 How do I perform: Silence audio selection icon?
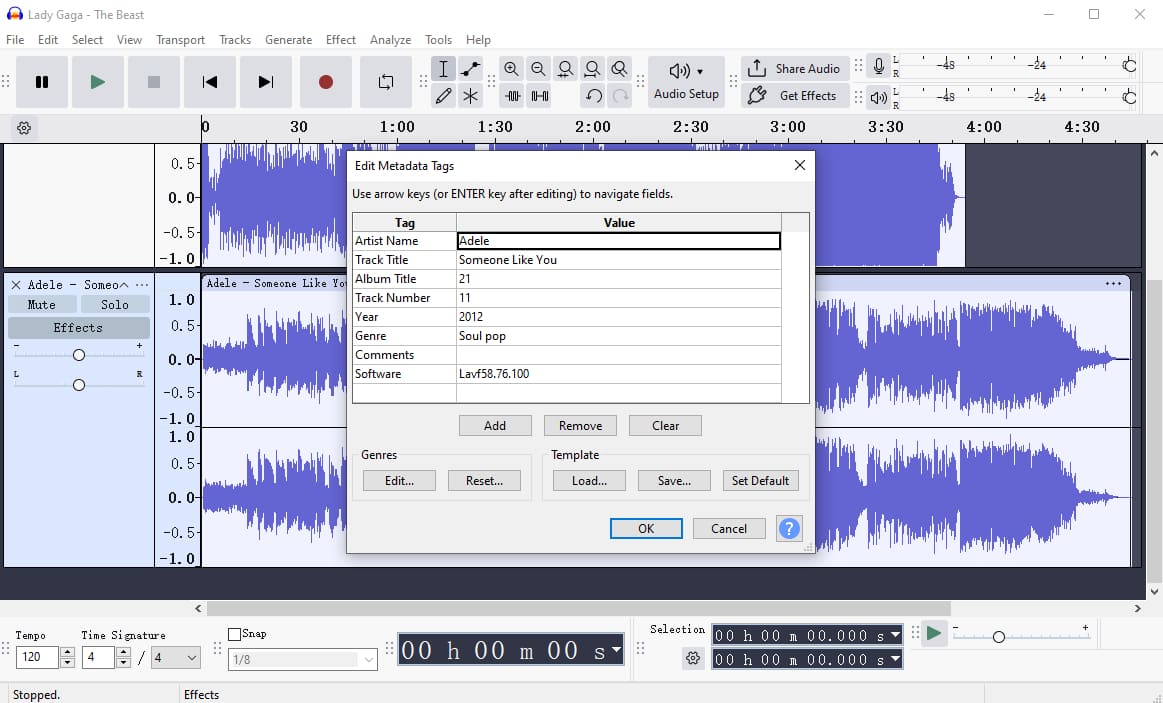(540, 96)
